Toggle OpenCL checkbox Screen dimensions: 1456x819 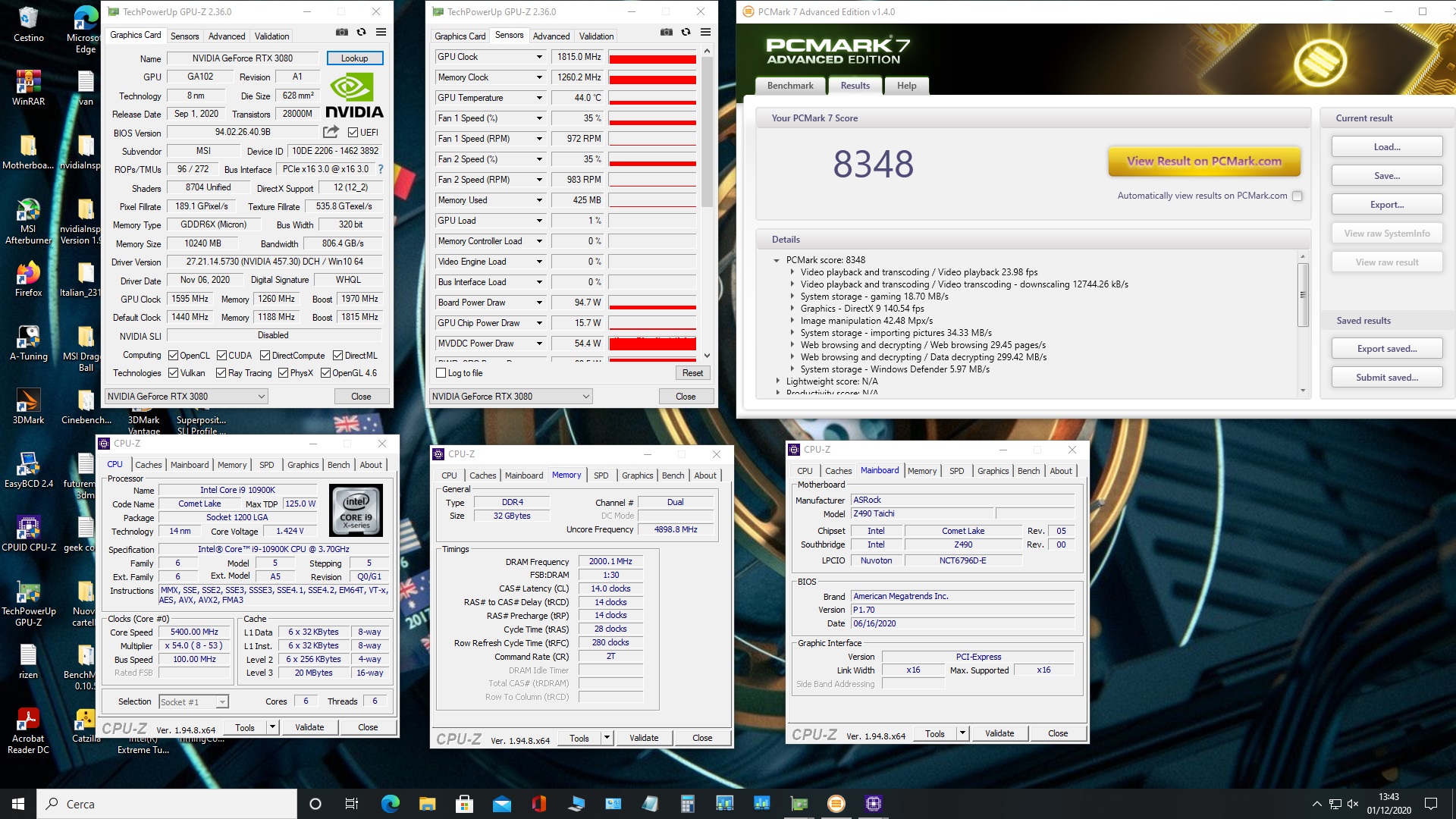[173, 355]
